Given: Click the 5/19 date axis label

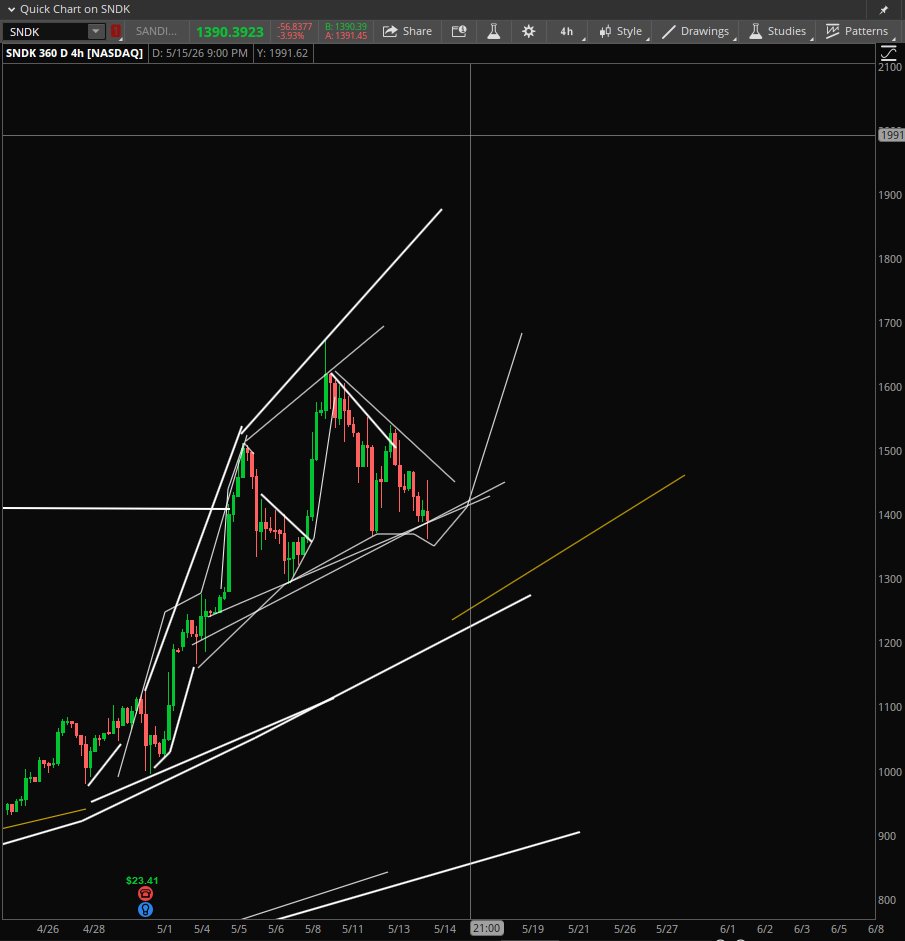Looking at the screenshot, I should pos(533,929).
